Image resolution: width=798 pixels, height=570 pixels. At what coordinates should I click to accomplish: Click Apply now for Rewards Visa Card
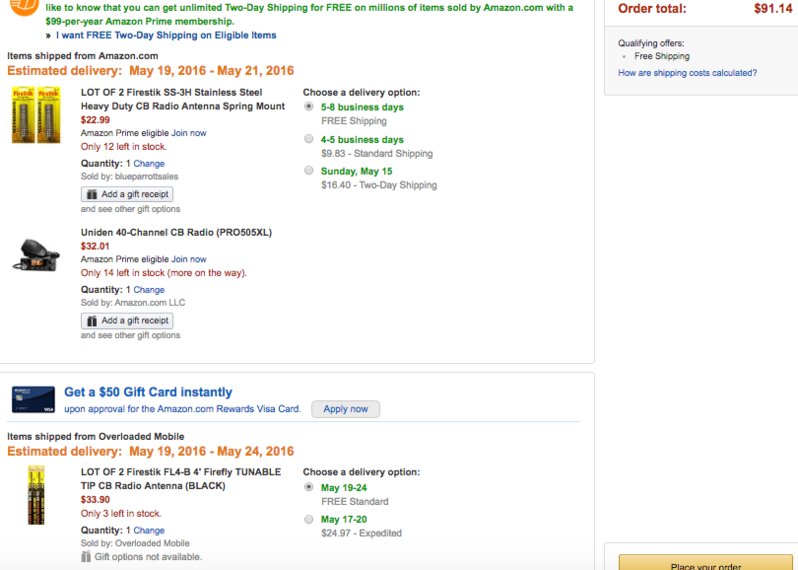click(346, 409)
